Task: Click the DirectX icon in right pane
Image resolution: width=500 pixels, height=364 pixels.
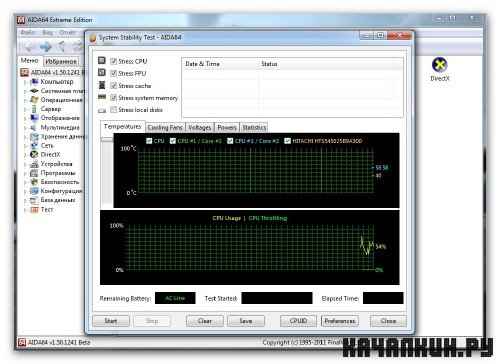Action: [439, 65]
